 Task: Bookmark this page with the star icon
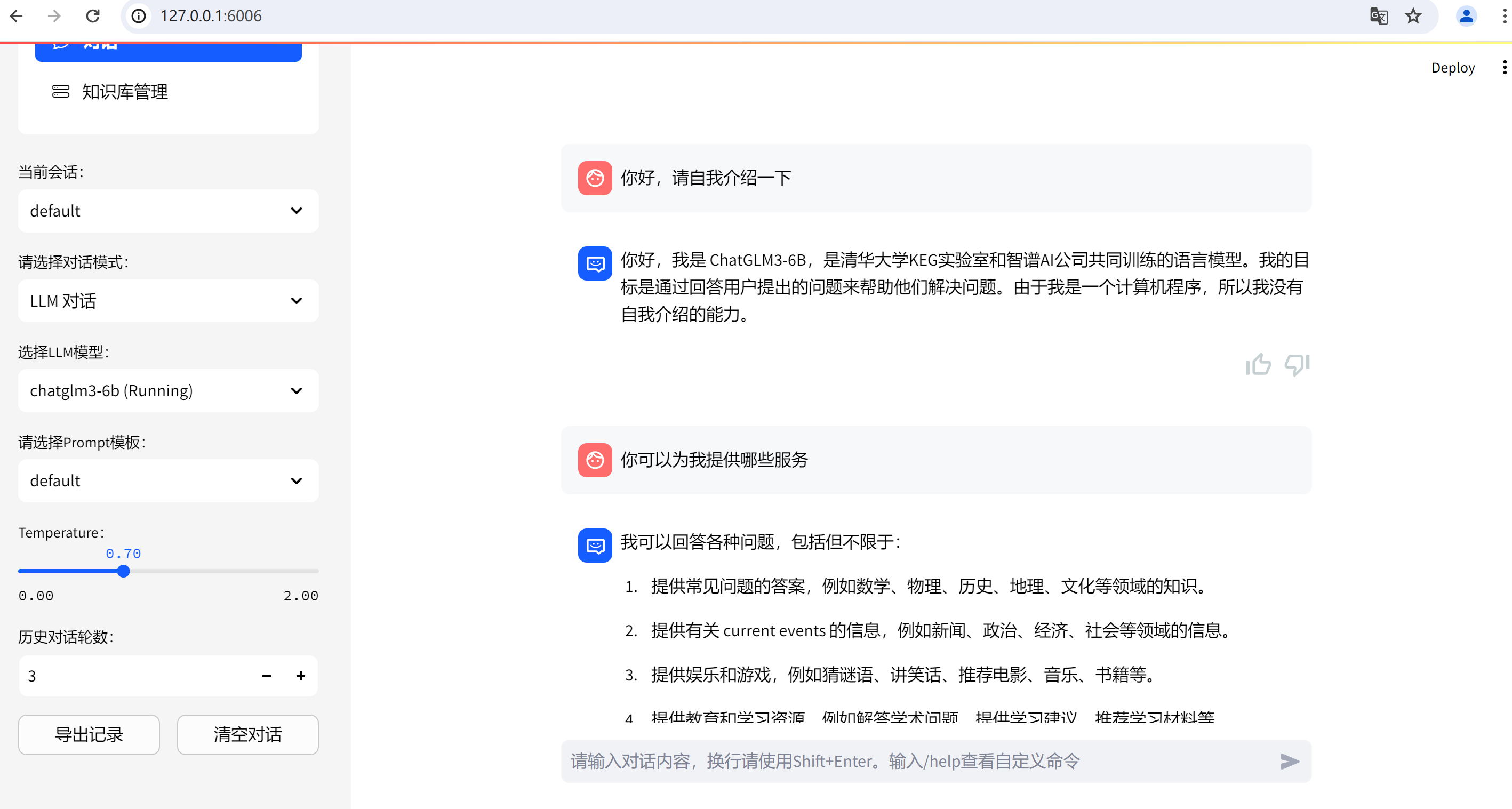coord(1413,16)
